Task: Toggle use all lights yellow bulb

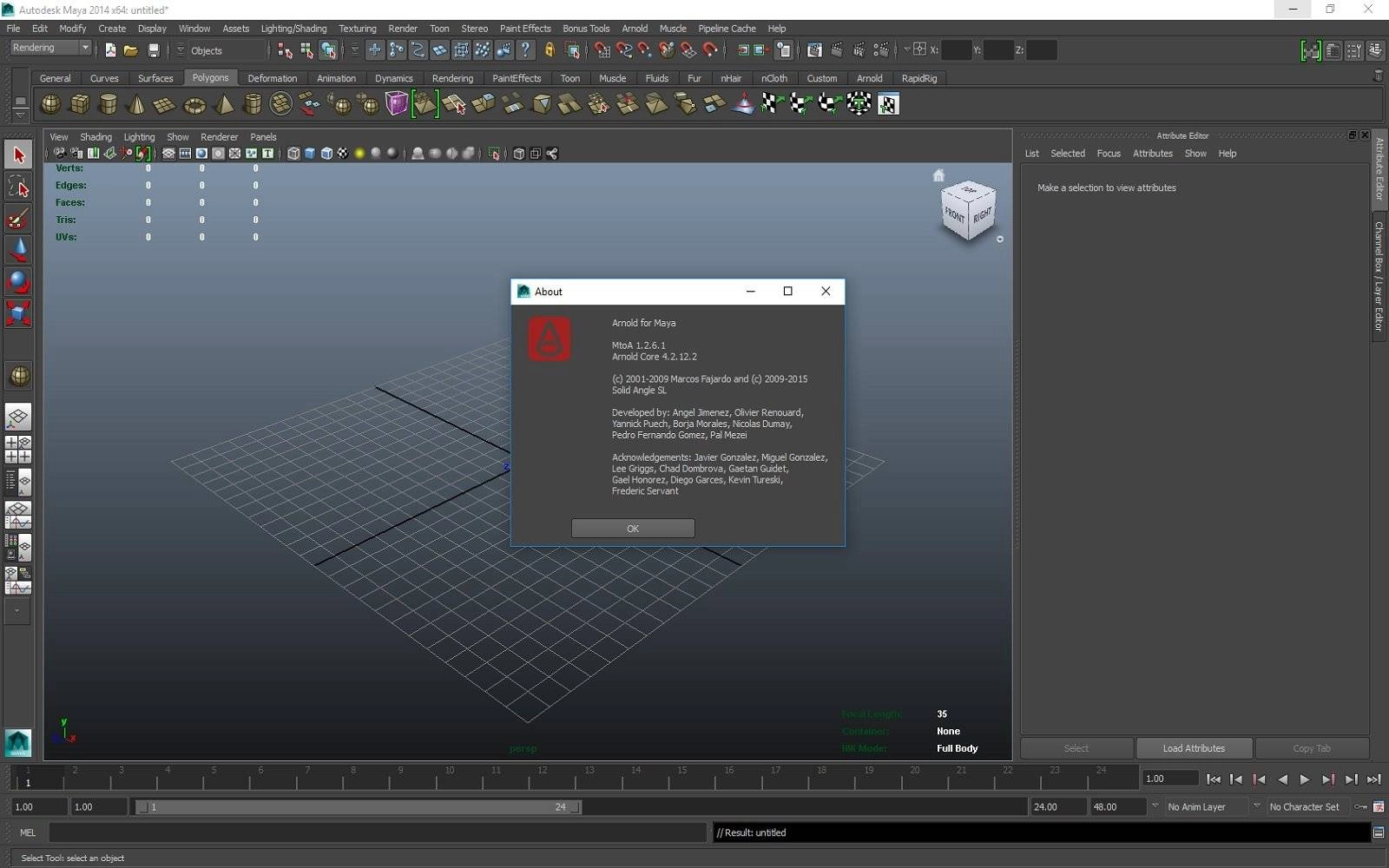Action: pyautogui.click(x=359, y=154)
